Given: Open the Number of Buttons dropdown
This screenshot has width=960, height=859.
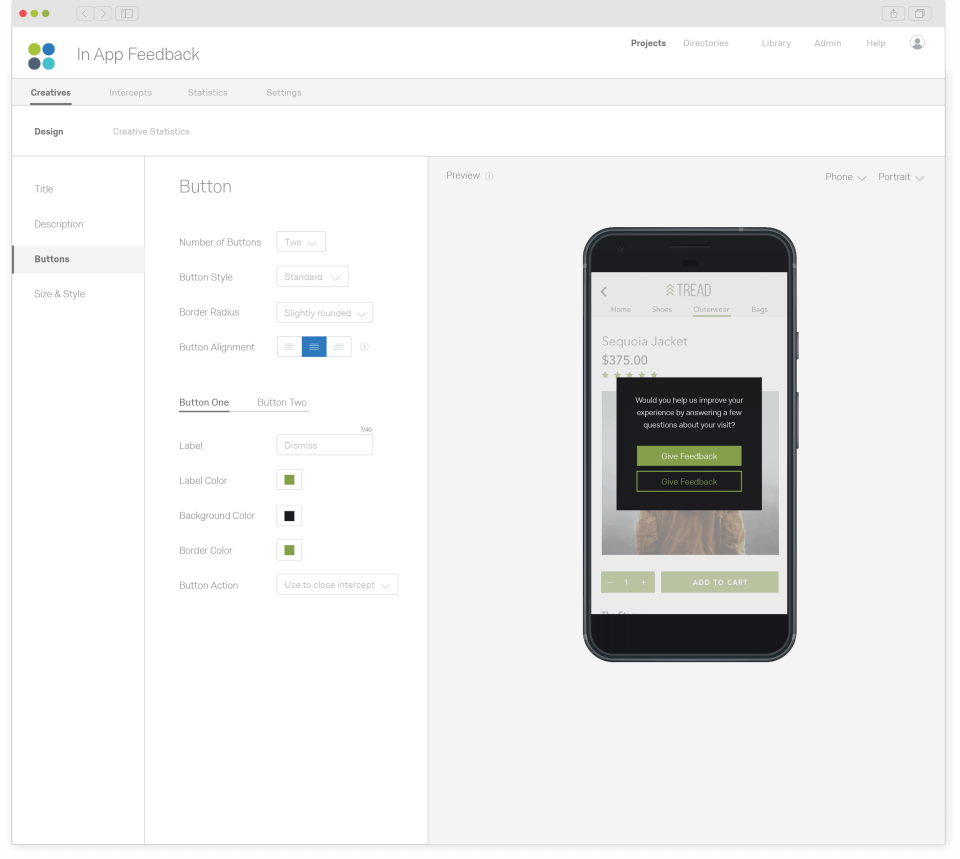Looking at the screenshot, I should (300, 241).
